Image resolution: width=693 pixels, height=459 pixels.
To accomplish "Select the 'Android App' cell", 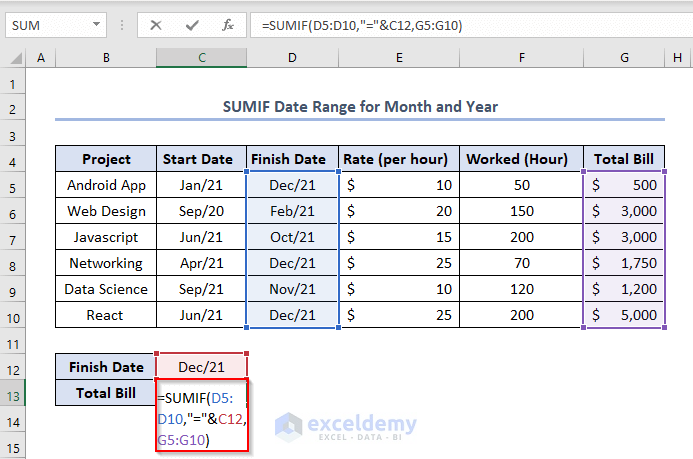I will [x=106, y=185].
